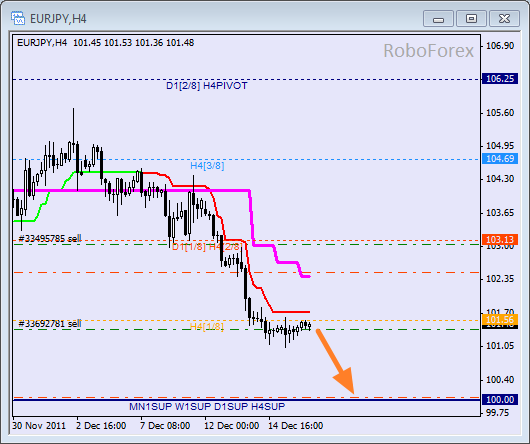Screen dimensions: 530x444
Task: Click the 101.56 orange price tag
Action: point(500,319)
